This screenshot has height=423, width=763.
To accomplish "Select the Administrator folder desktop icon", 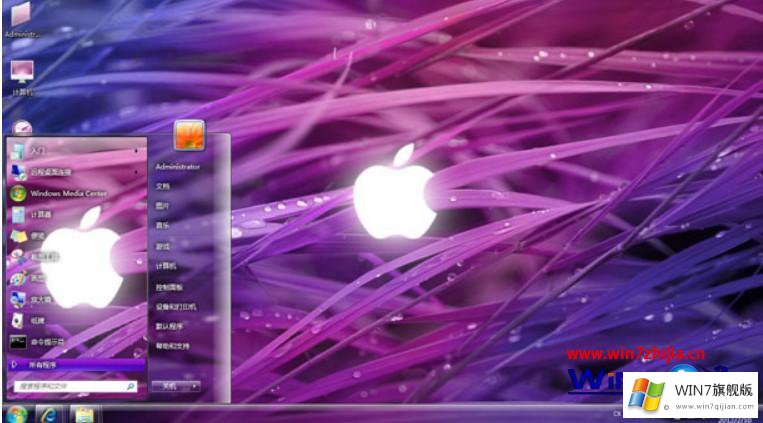I will (21, 19).
